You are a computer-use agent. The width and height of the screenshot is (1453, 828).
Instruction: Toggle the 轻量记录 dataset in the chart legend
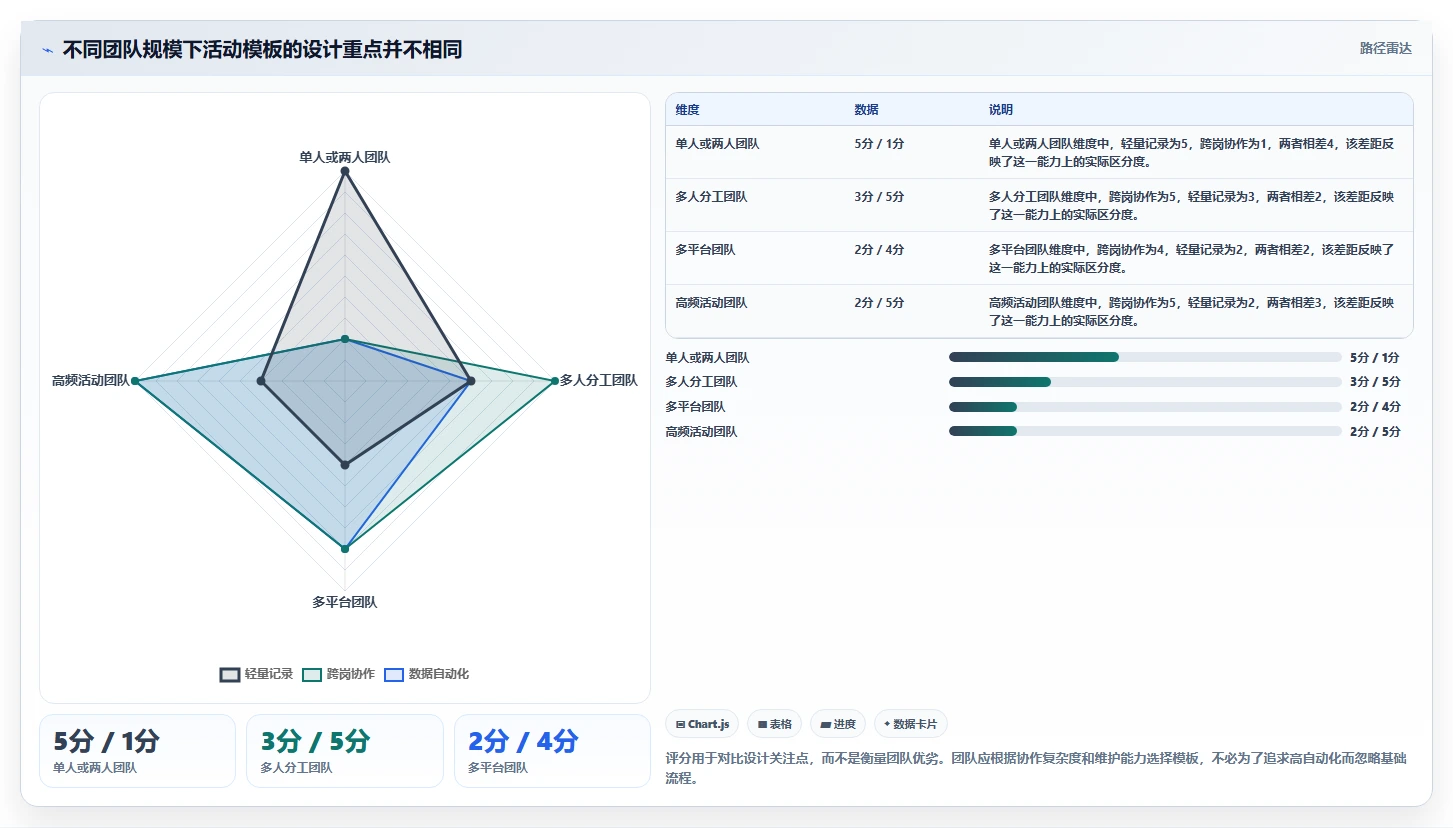click(256, 674)
